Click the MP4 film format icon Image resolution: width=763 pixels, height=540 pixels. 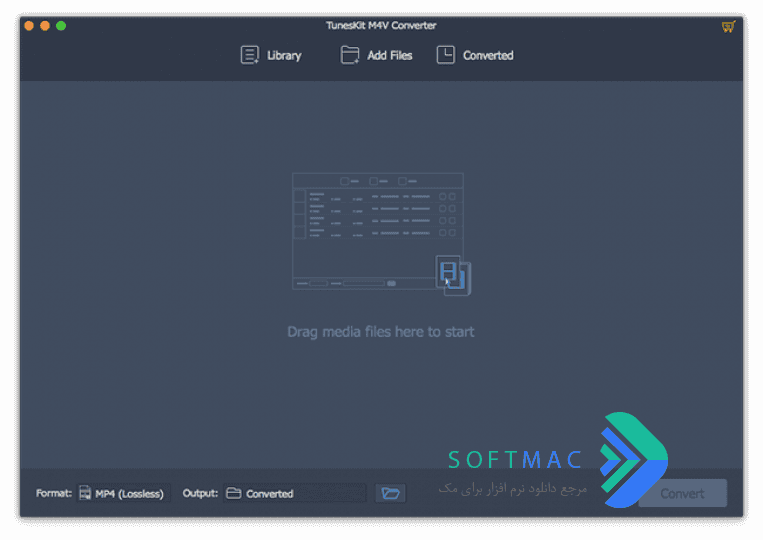85,493
